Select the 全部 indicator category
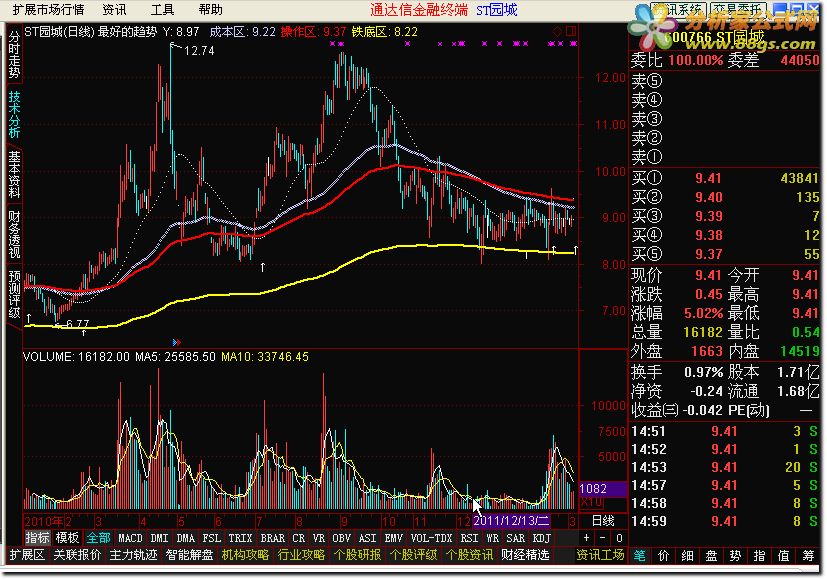The width and height of the screenshot is (827, 579). 99,538
